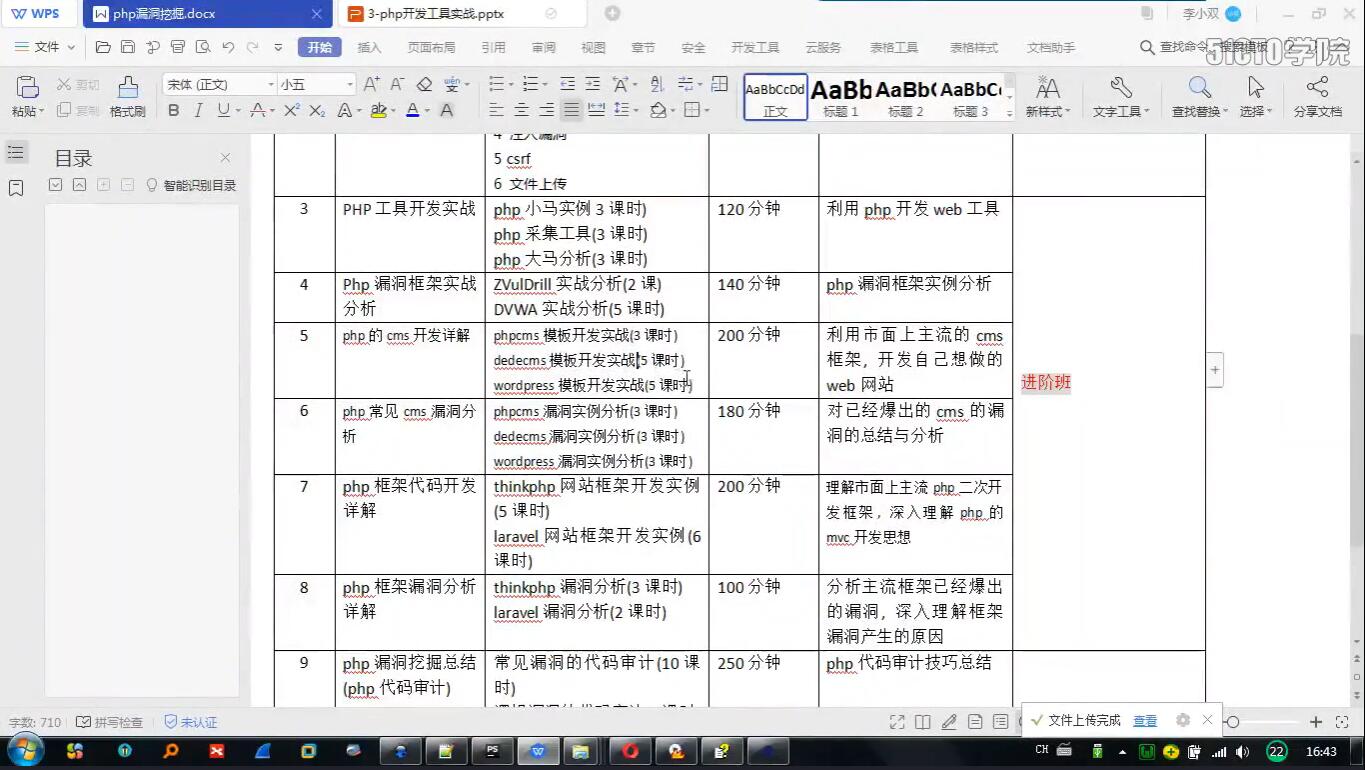Toggle Subscript X₂ formatting

317,110
